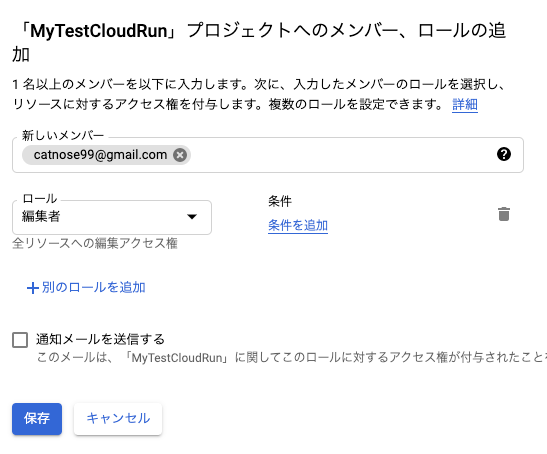547x454 pixels.
Task: Dismiss with the キャンセル button
Action: (118, 419)
